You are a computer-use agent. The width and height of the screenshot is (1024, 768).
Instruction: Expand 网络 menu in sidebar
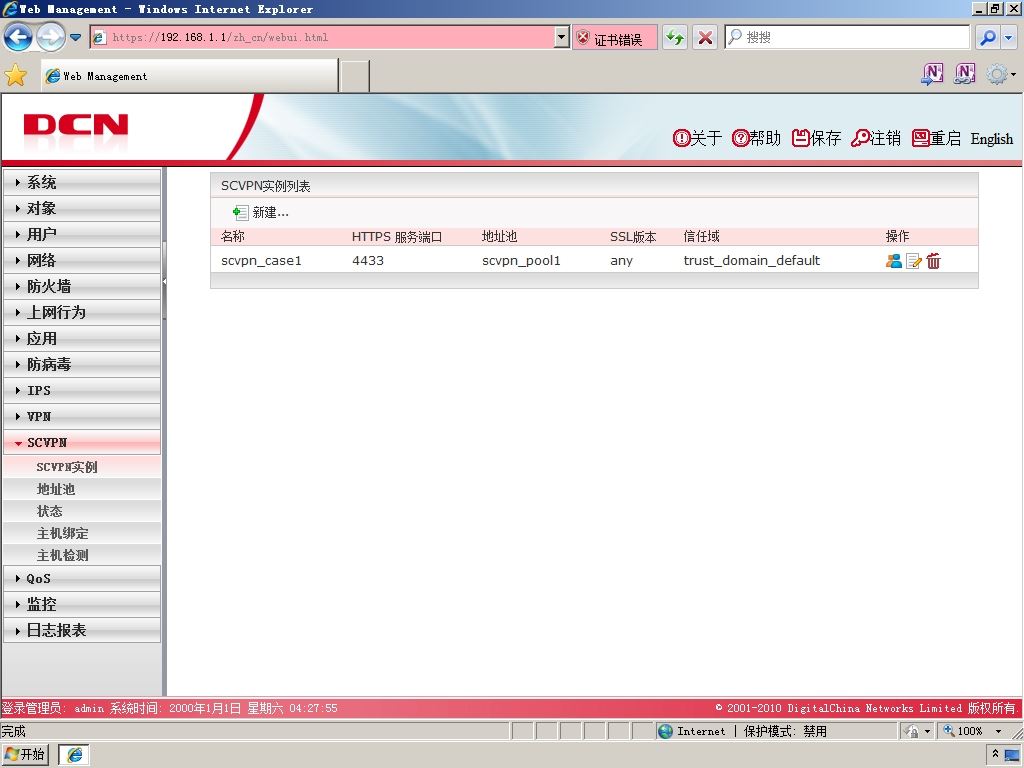82,261
